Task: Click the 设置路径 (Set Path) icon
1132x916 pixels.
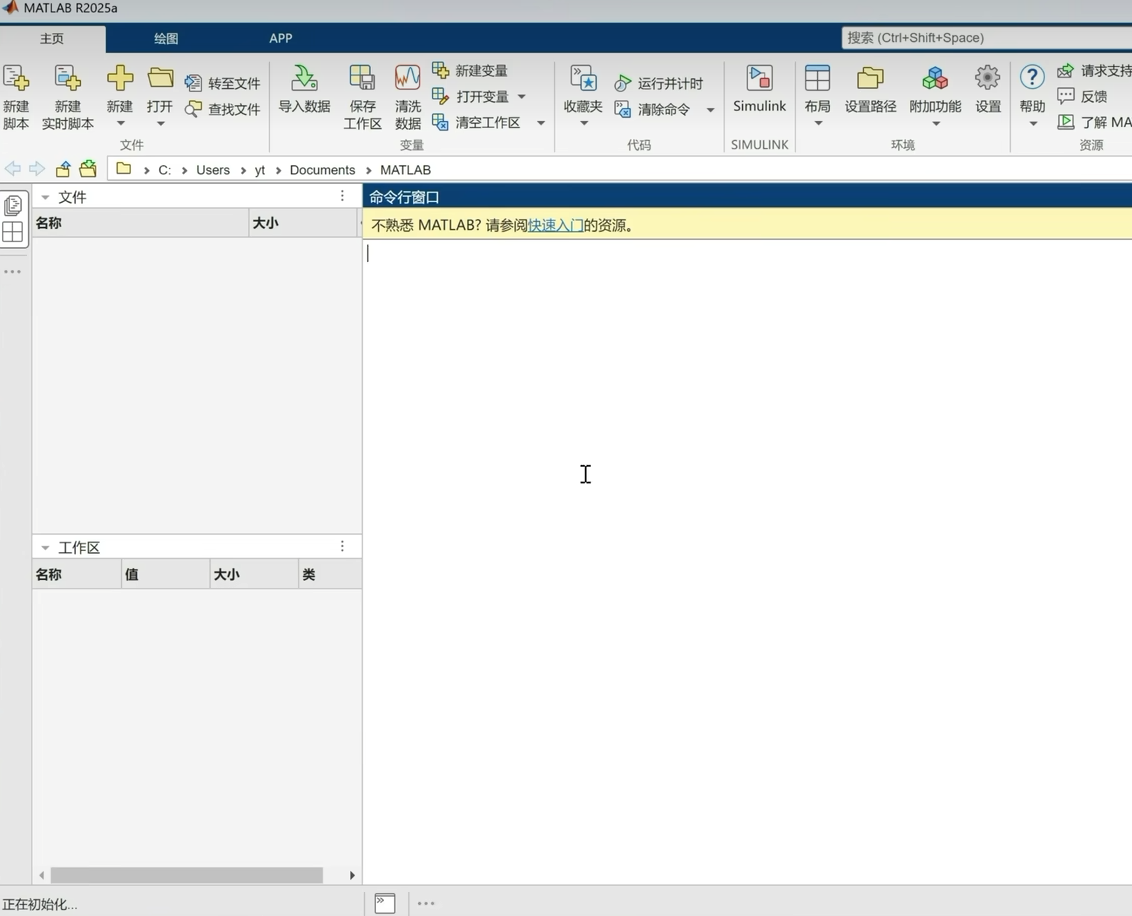Action: pos(870,78)
